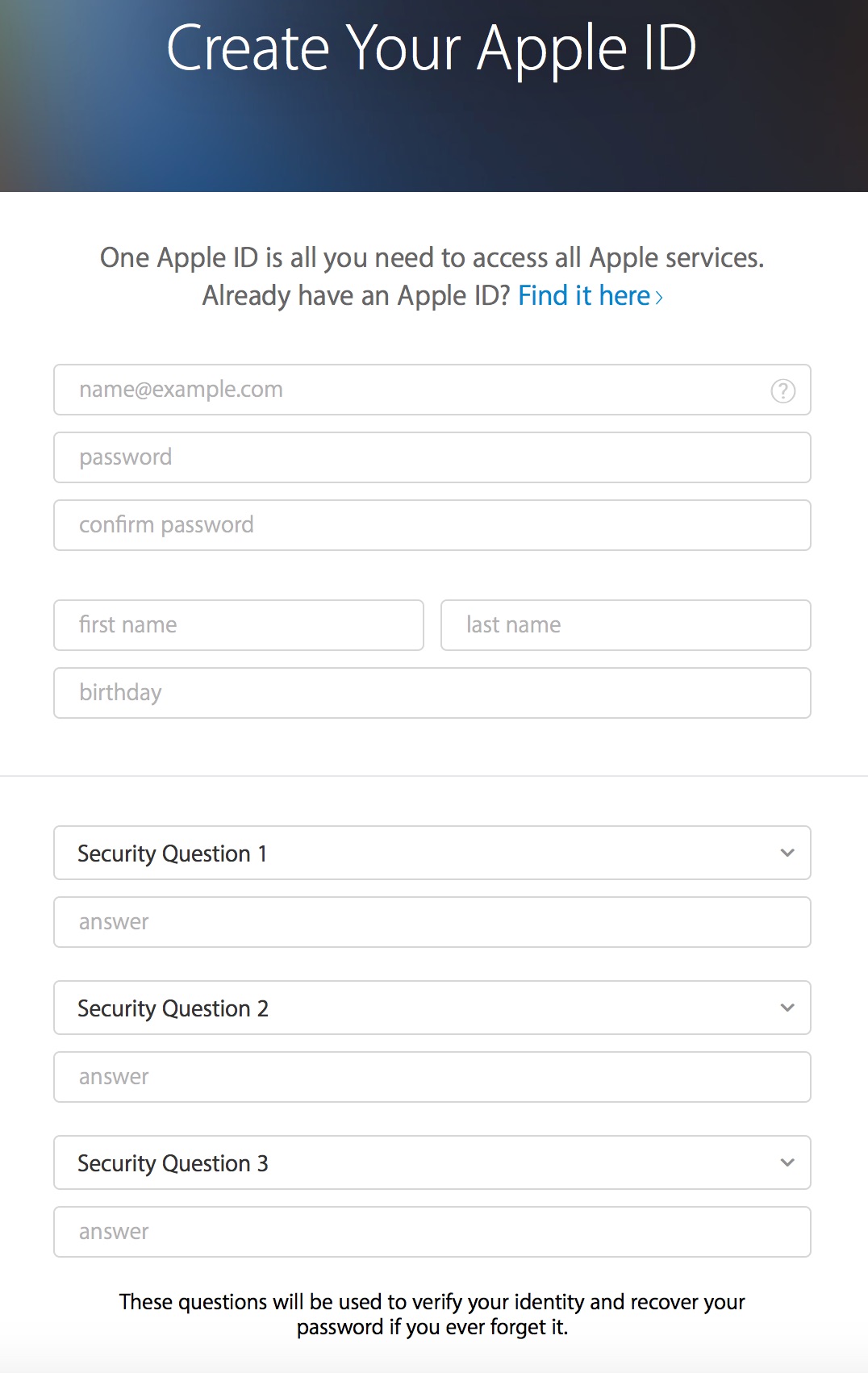Click the Security Question 2 chevron arrow
This screenshot has width=868, height=1373.
point(787,1008)
